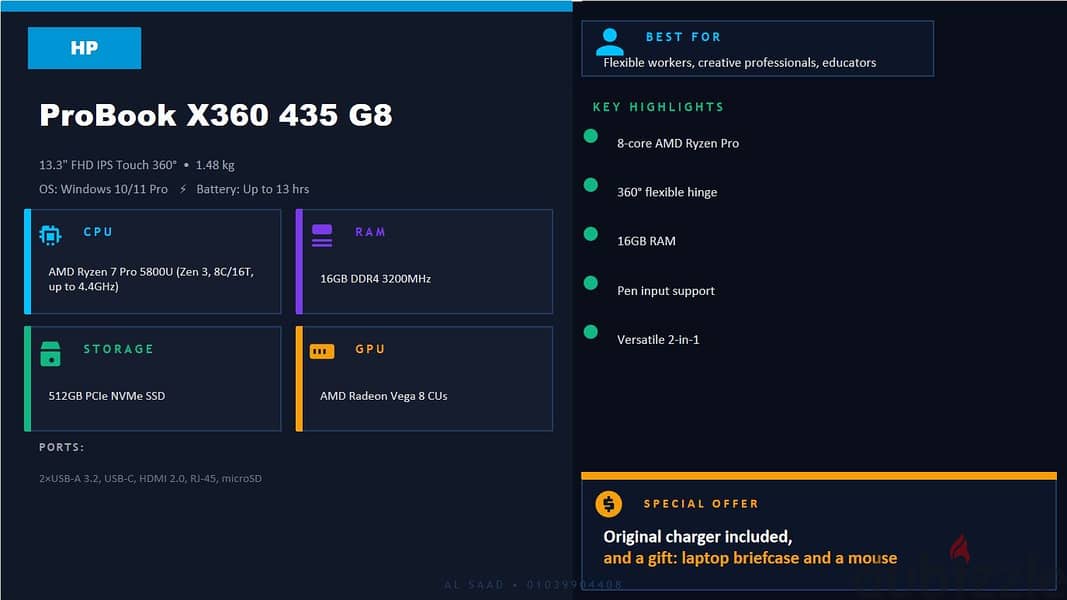Click 'Pen input support' highlight text
Image resolution: width=1067 pixels, height=600 pixels.
[x=666, y=291]
